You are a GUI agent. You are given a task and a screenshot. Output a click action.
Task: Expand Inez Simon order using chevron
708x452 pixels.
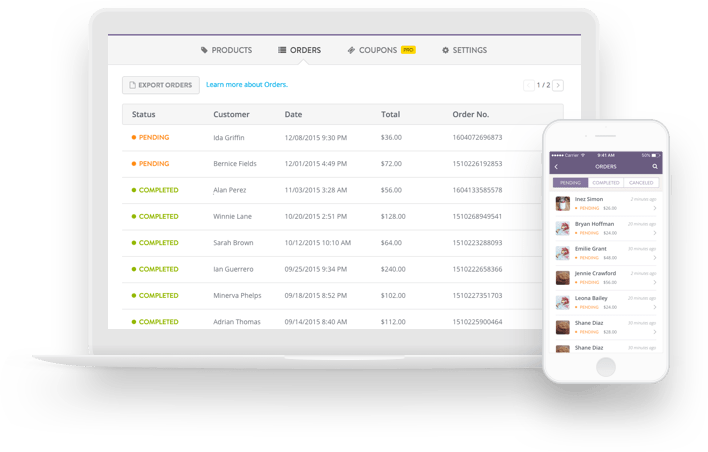click(655, 208)
